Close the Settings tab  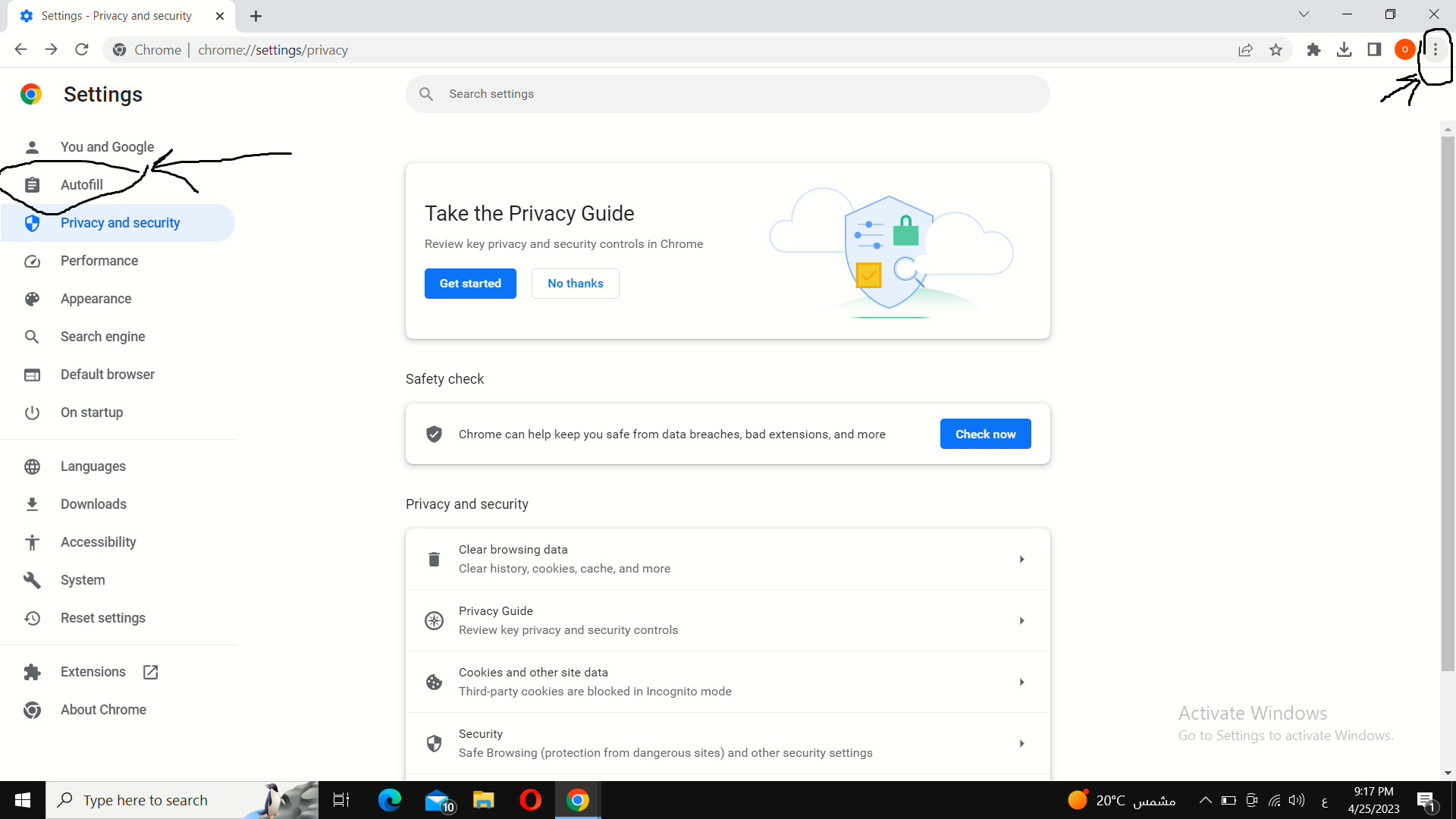click(x=220, y=16)
